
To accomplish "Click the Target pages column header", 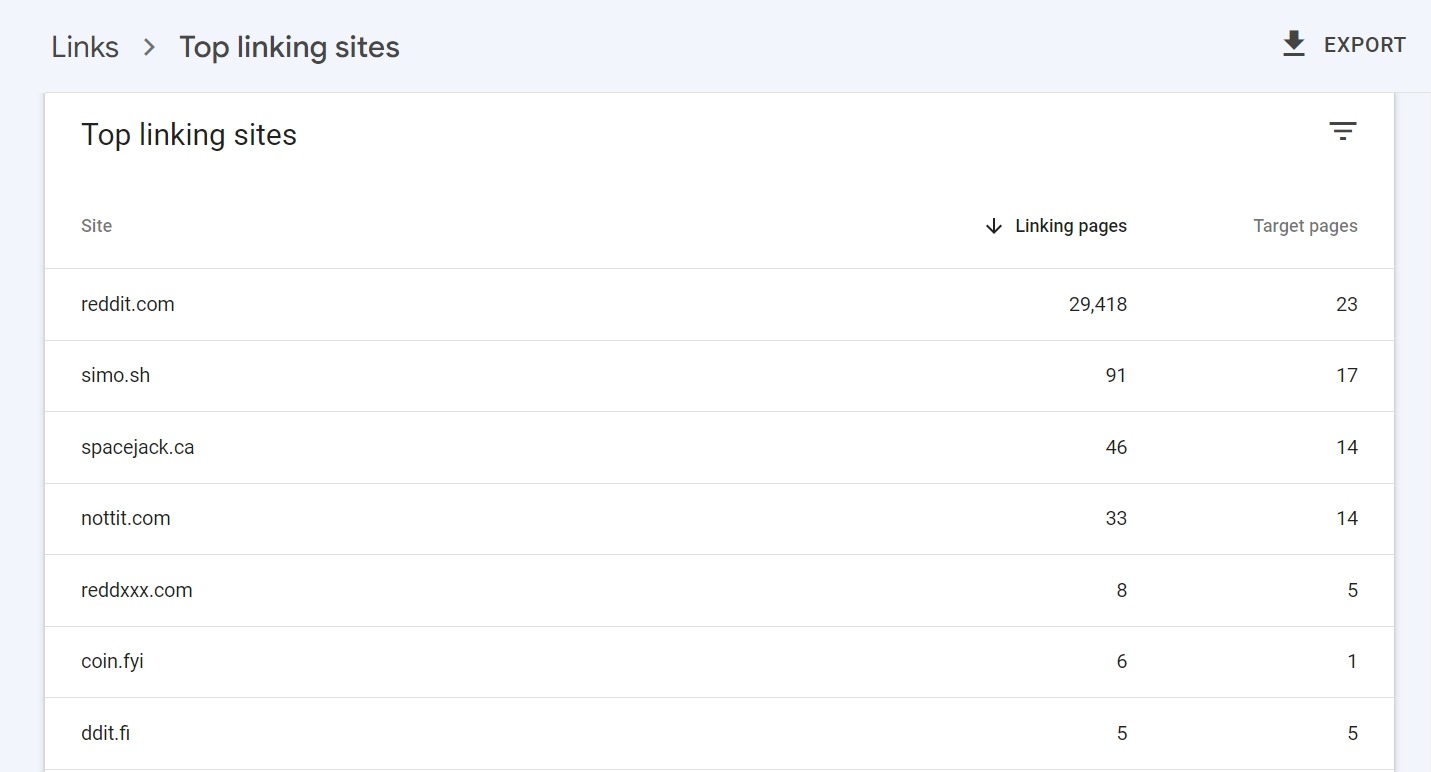I will pos(1305,226).
